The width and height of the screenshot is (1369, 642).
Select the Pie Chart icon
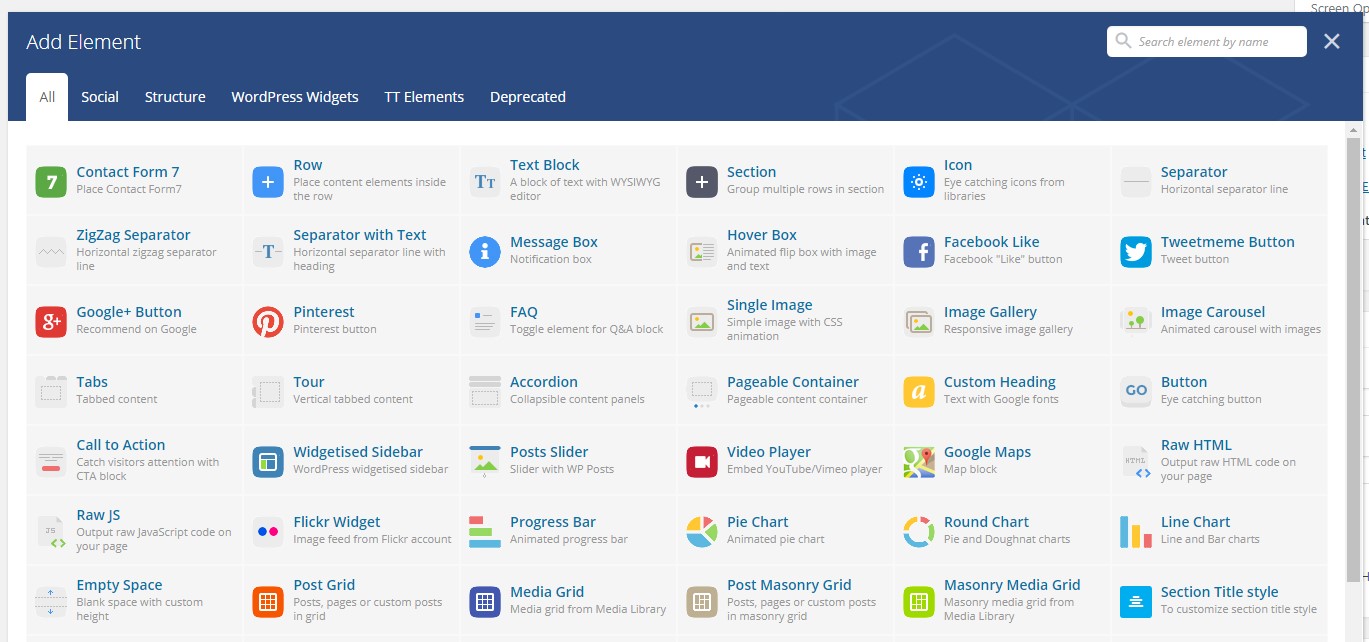702,532
